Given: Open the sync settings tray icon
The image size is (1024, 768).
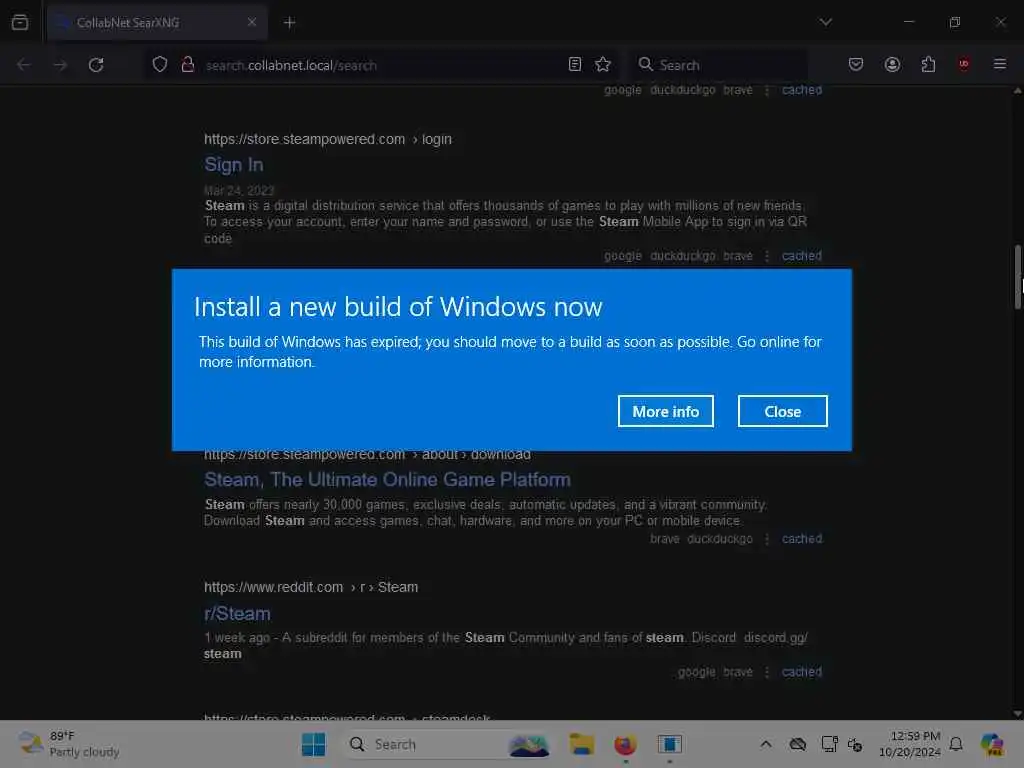Looking at the screenshot, I should point(855,744).
